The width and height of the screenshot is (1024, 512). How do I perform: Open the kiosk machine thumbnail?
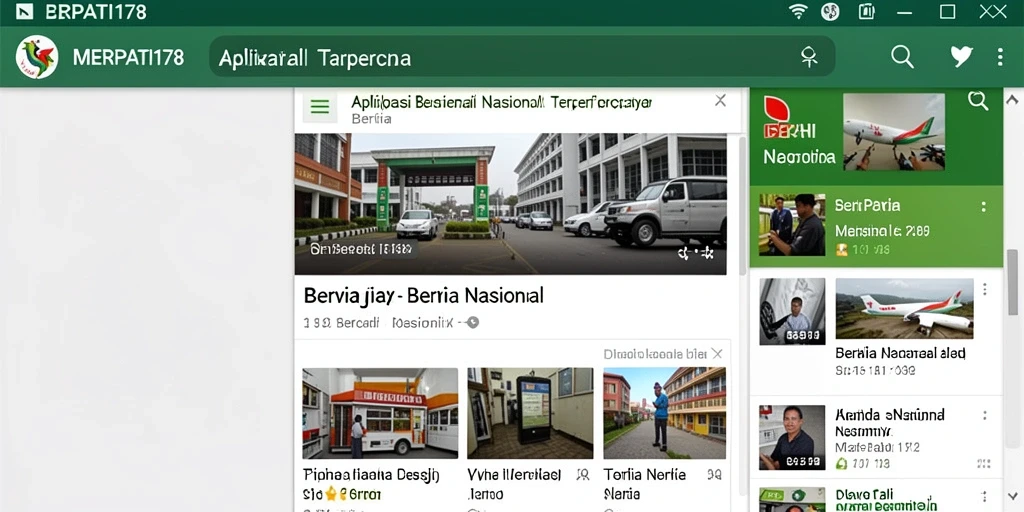[530, 413]
